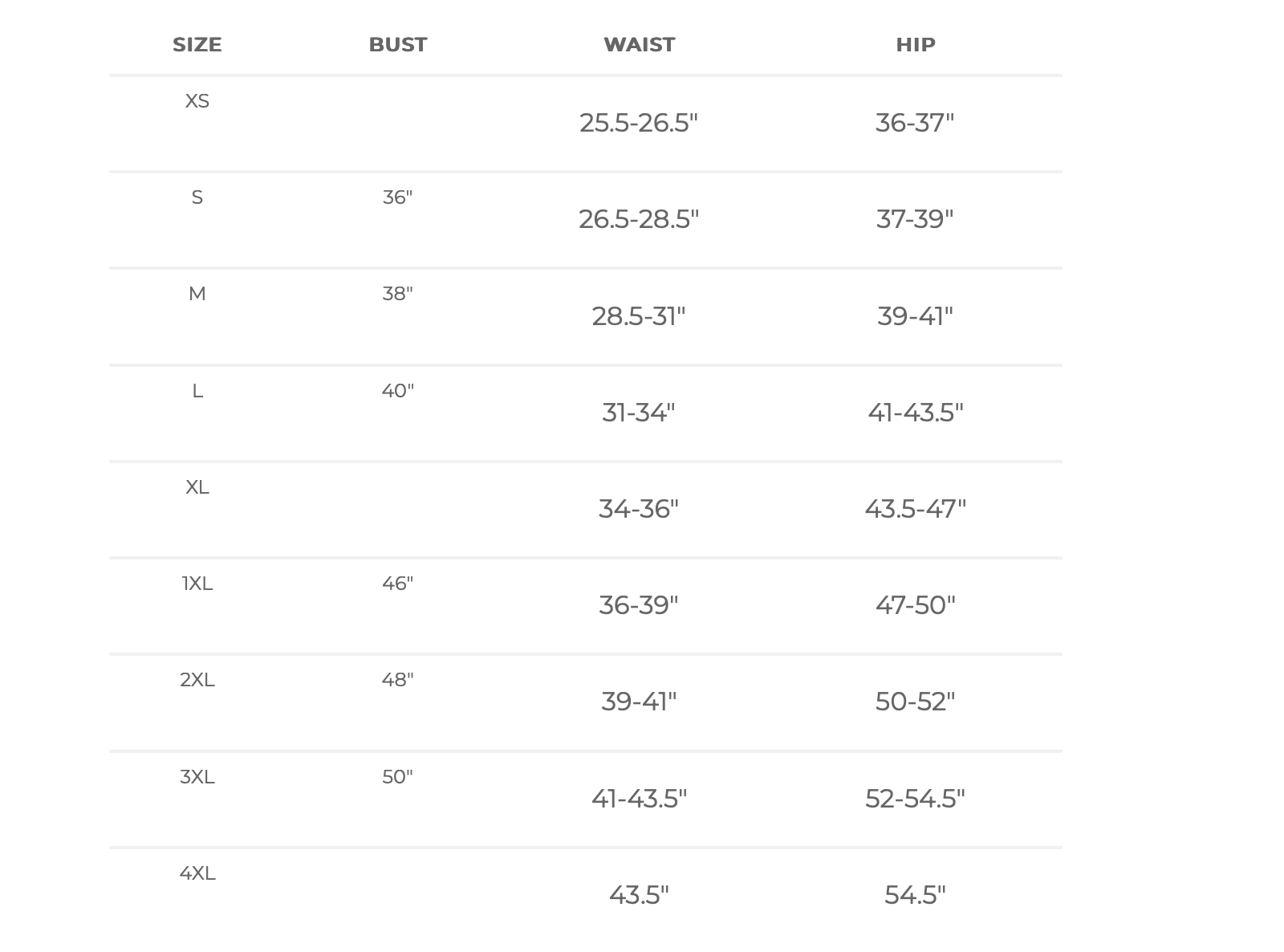Click the 36-37" hip value for XS
This screenshot has height=952, width=1284.
pyautogui.click(x=915, y=123)
